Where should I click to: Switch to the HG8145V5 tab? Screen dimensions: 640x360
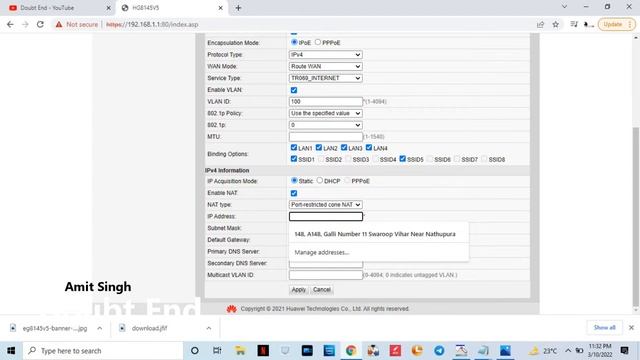click(171, 8)
